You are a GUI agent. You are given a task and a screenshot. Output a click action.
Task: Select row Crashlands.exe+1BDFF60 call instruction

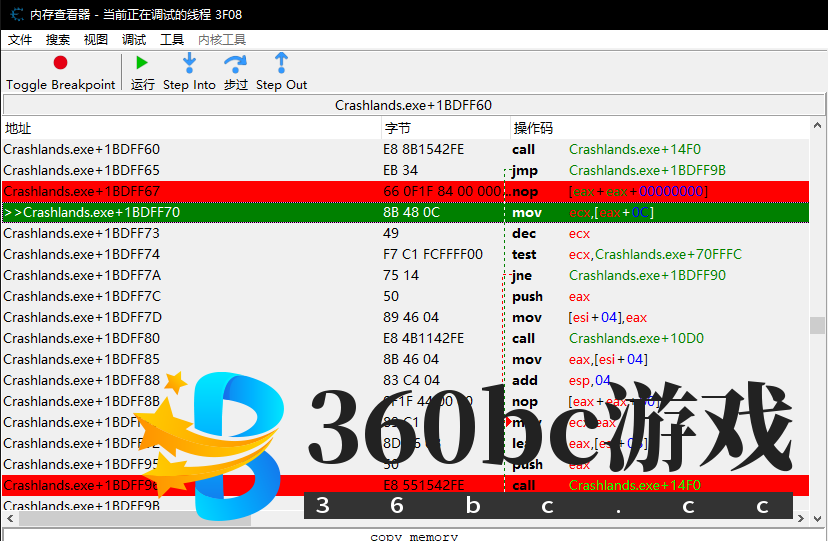(x=406, y=149)
